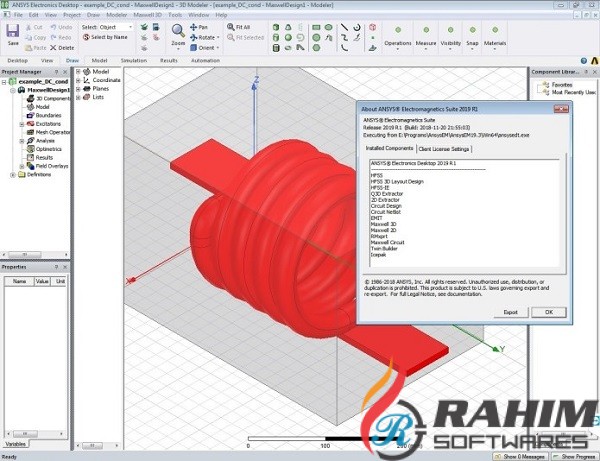Click Show 0 Messages button
Screen dimensions: 600x461
[520, 456]
